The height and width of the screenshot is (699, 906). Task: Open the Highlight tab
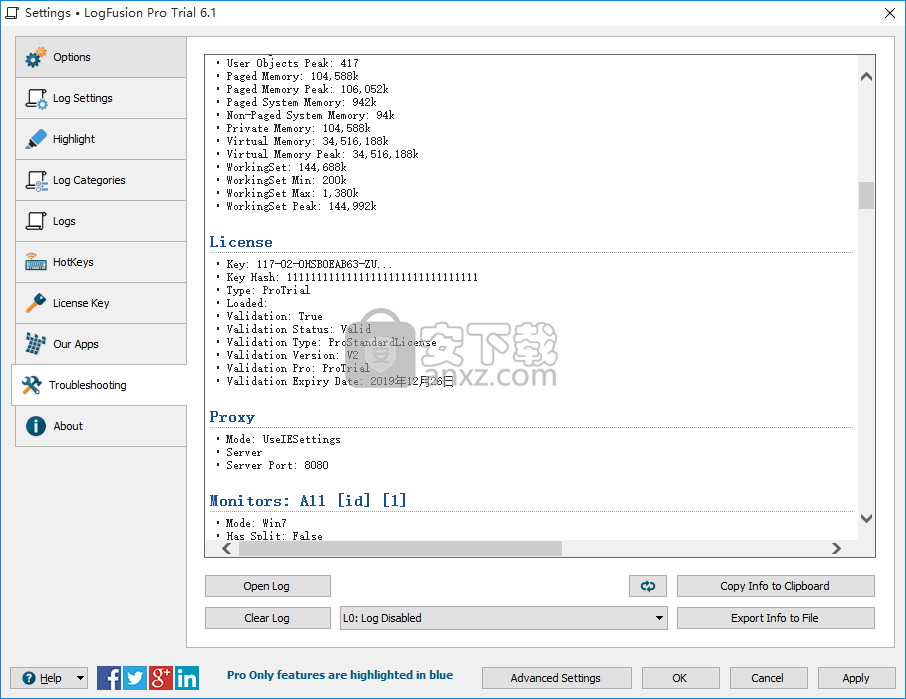[101, 139]
